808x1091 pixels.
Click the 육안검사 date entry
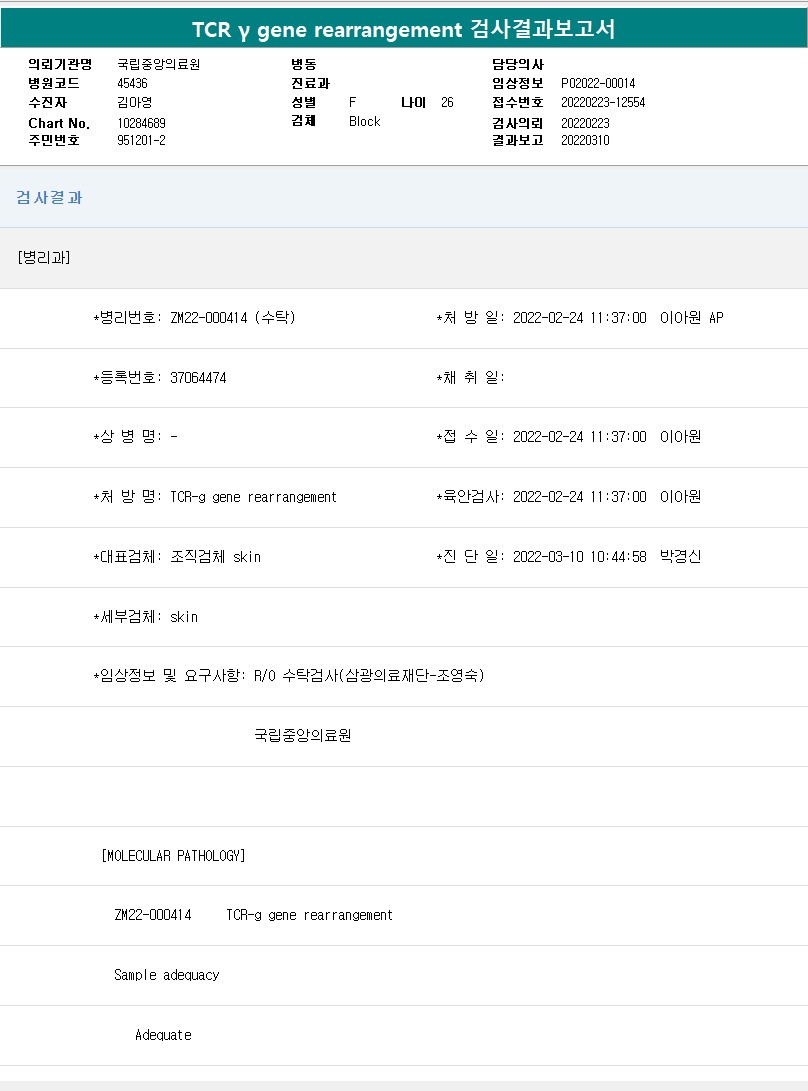point(569,497)
